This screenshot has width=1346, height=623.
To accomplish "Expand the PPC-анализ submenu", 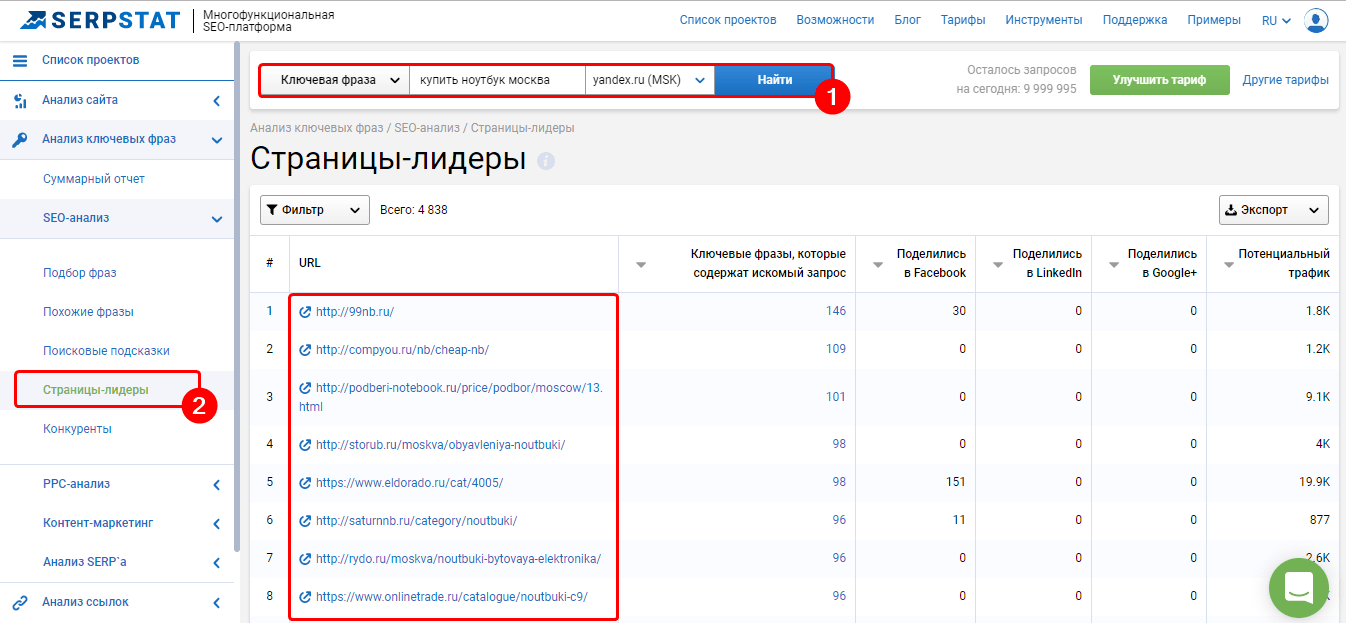I will 217,485.
